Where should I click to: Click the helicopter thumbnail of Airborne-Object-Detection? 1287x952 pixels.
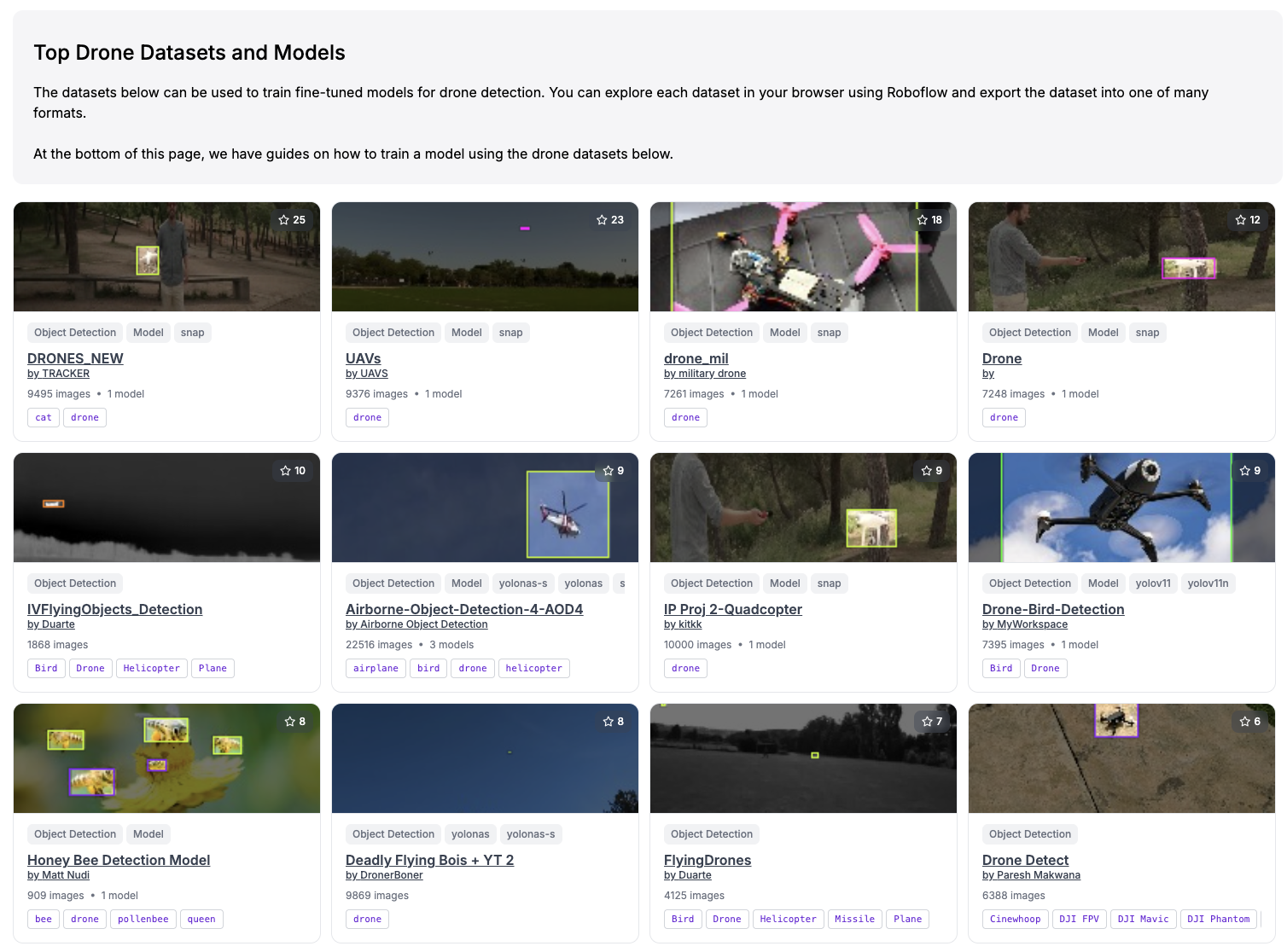(485, 508)
